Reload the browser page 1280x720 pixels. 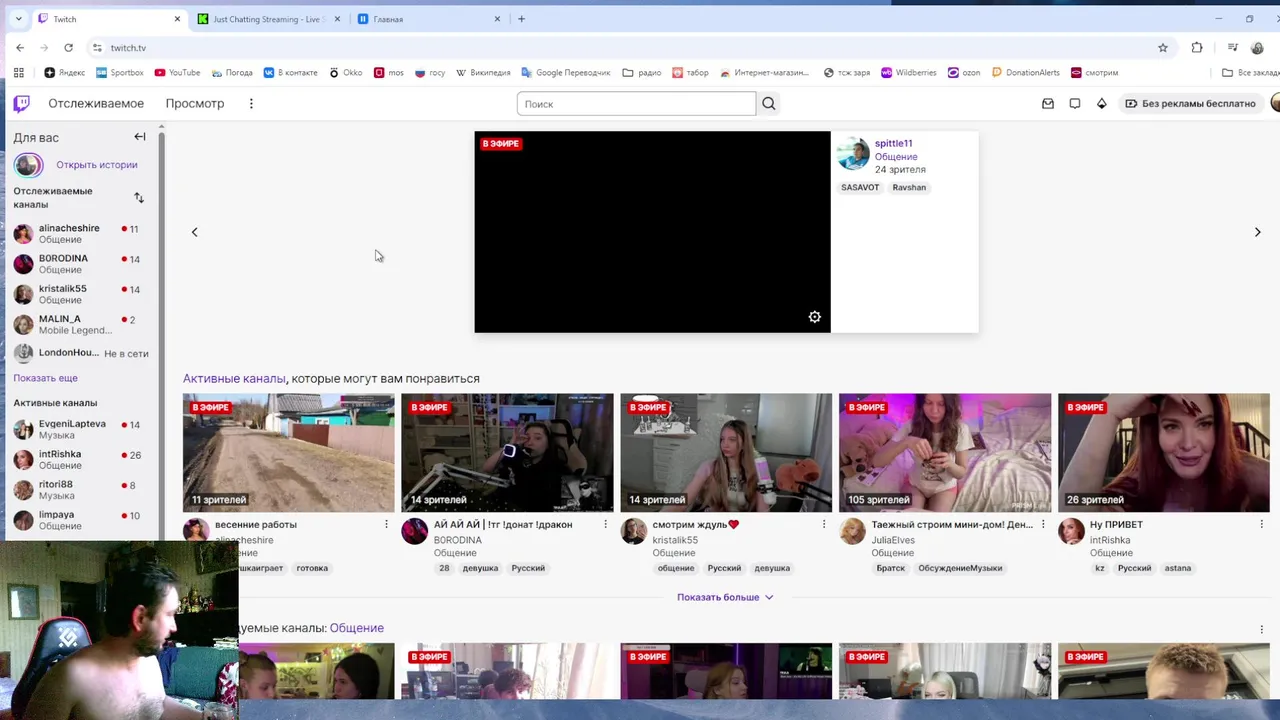click(68, 47)
